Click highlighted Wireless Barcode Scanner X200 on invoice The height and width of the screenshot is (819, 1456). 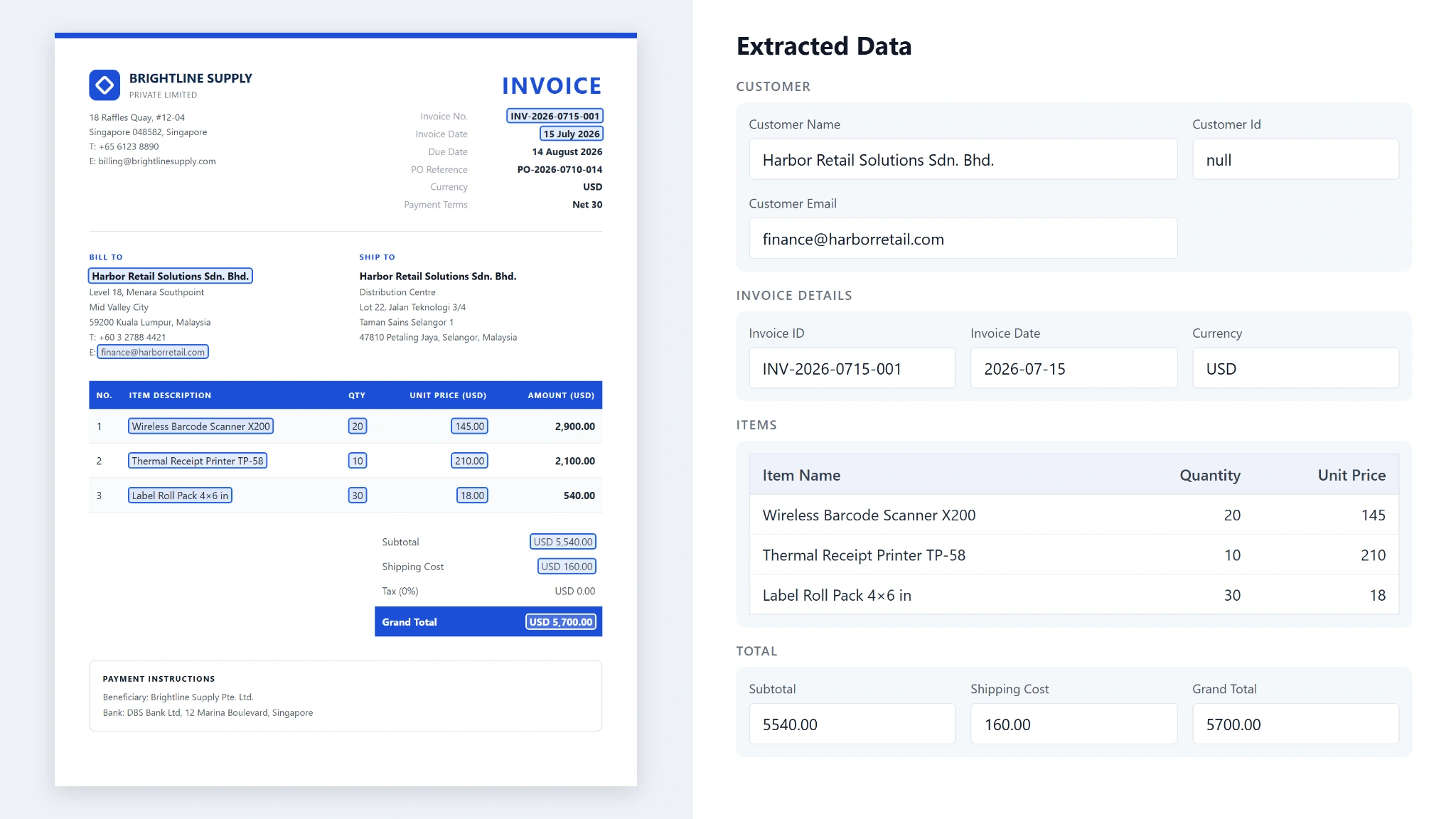[200, 427]
